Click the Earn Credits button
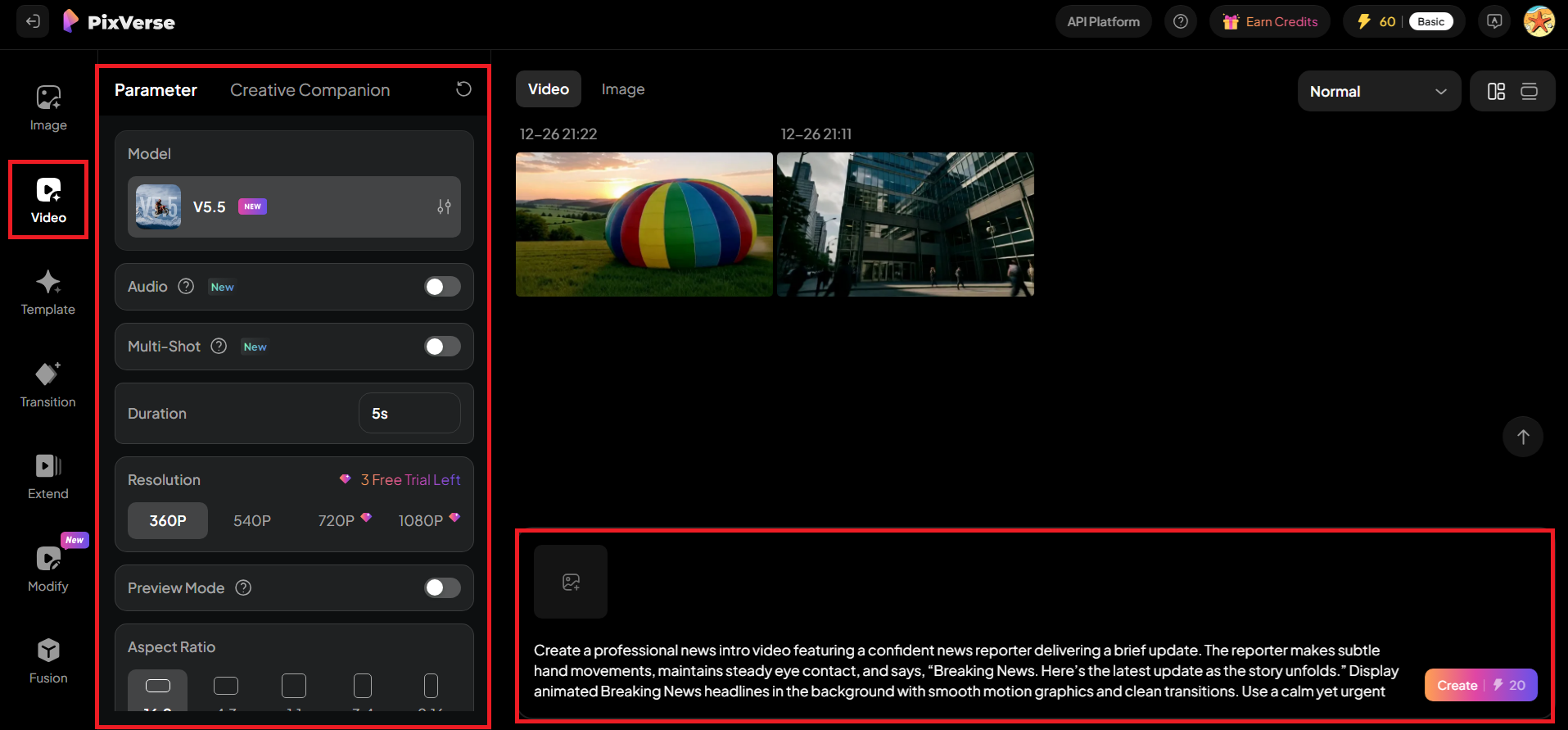The height and width of the screenshot is (730, 1568). [x=1270, y=21]
